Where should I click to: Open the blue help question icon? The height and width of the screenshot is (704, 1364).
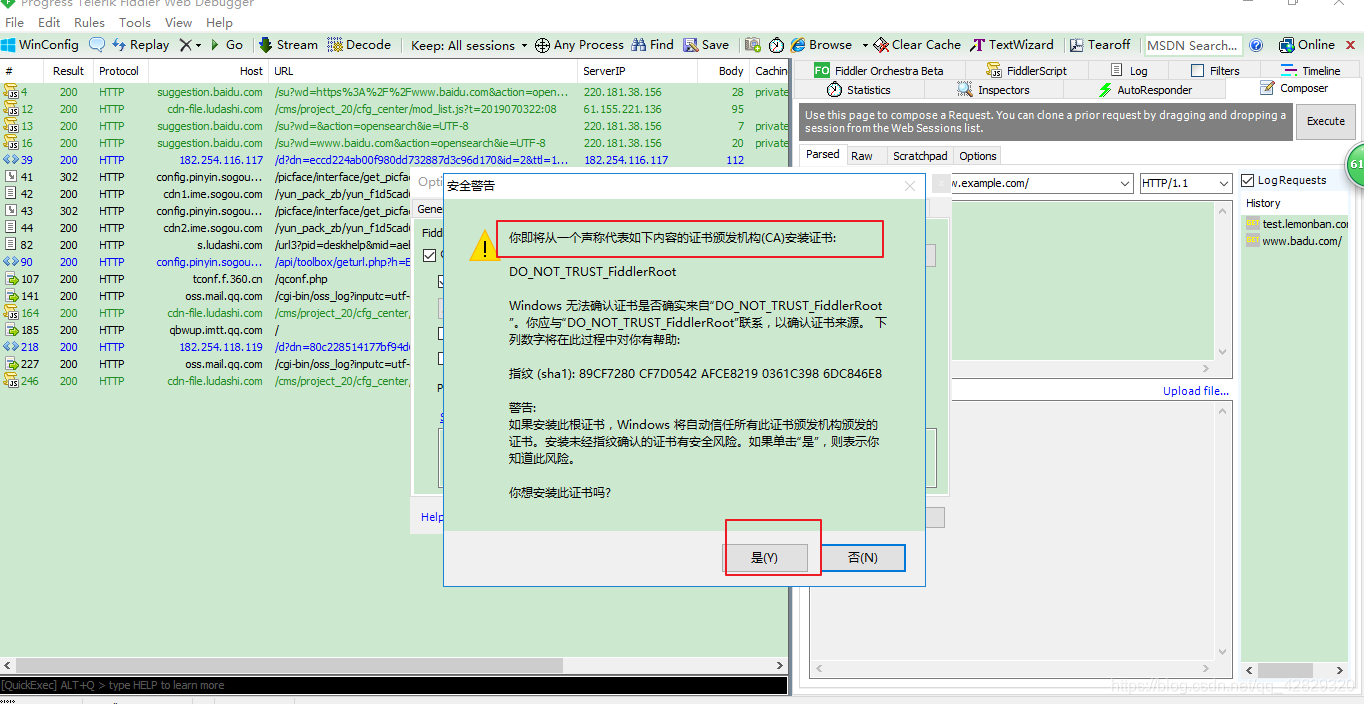point(1257,45)
